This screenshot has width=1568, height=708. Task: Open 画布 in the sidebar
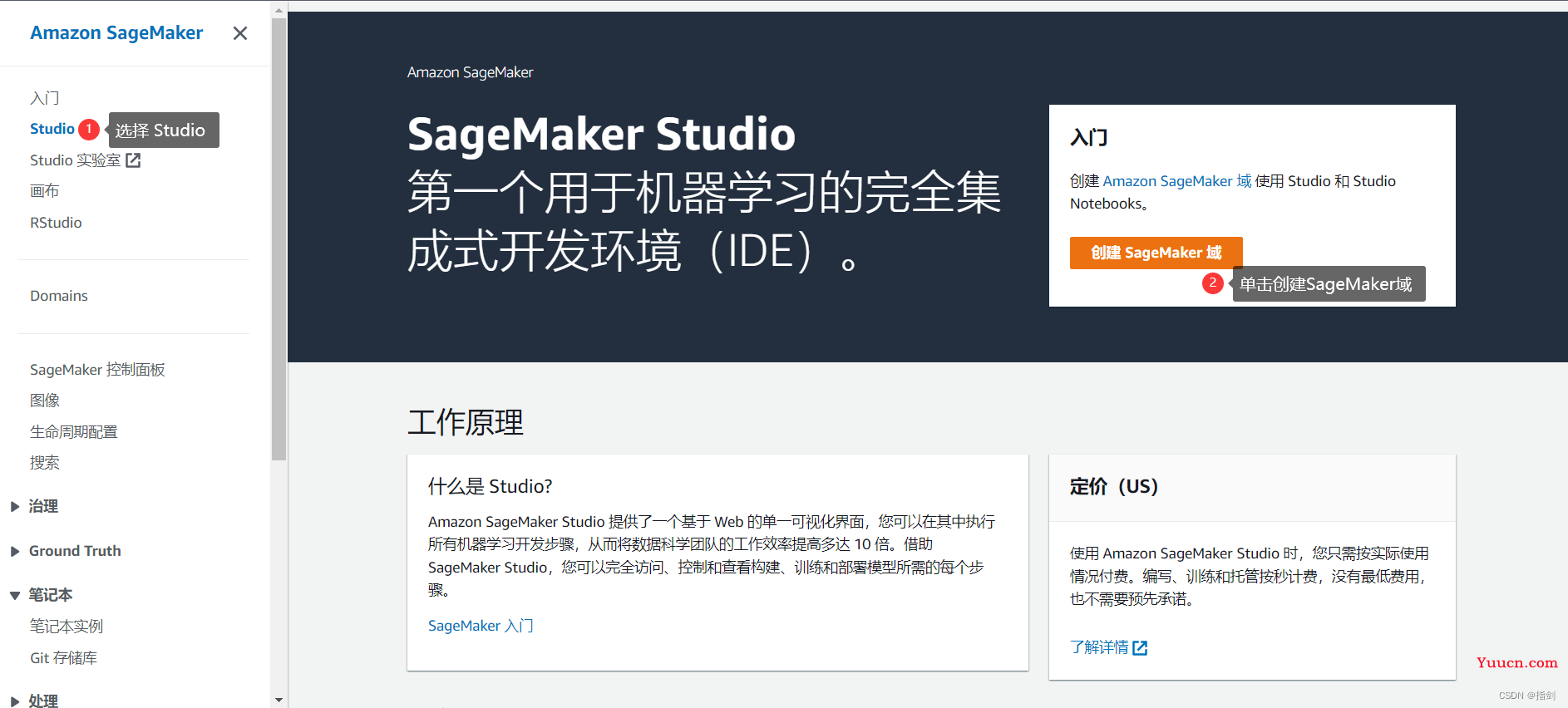pyautogui.click(x=45, y=191)
